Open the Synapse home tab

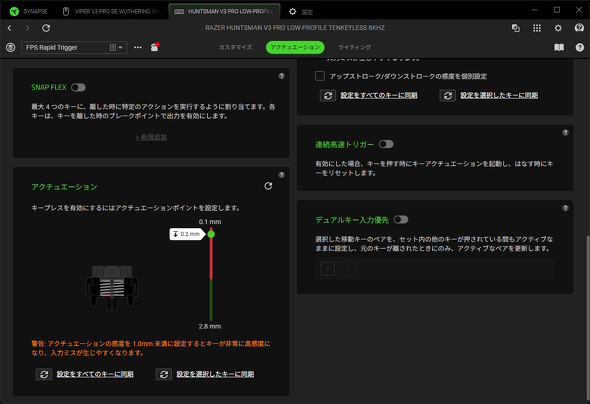pyautogui.click(x=29, y=11)
